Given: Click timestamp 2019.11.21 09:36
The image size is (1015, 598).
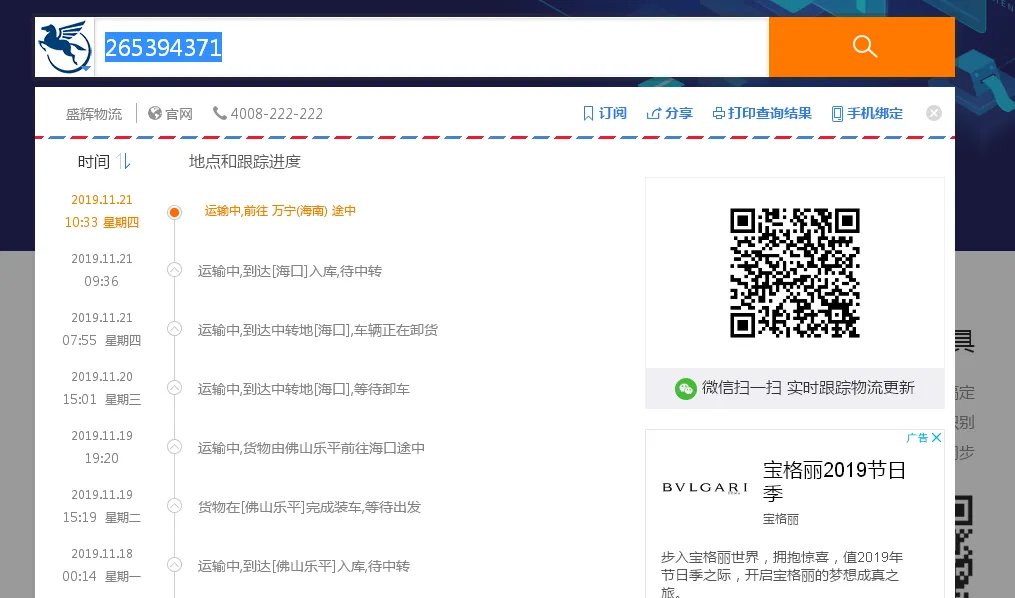Looking at the screenshot, I should 102,270.
